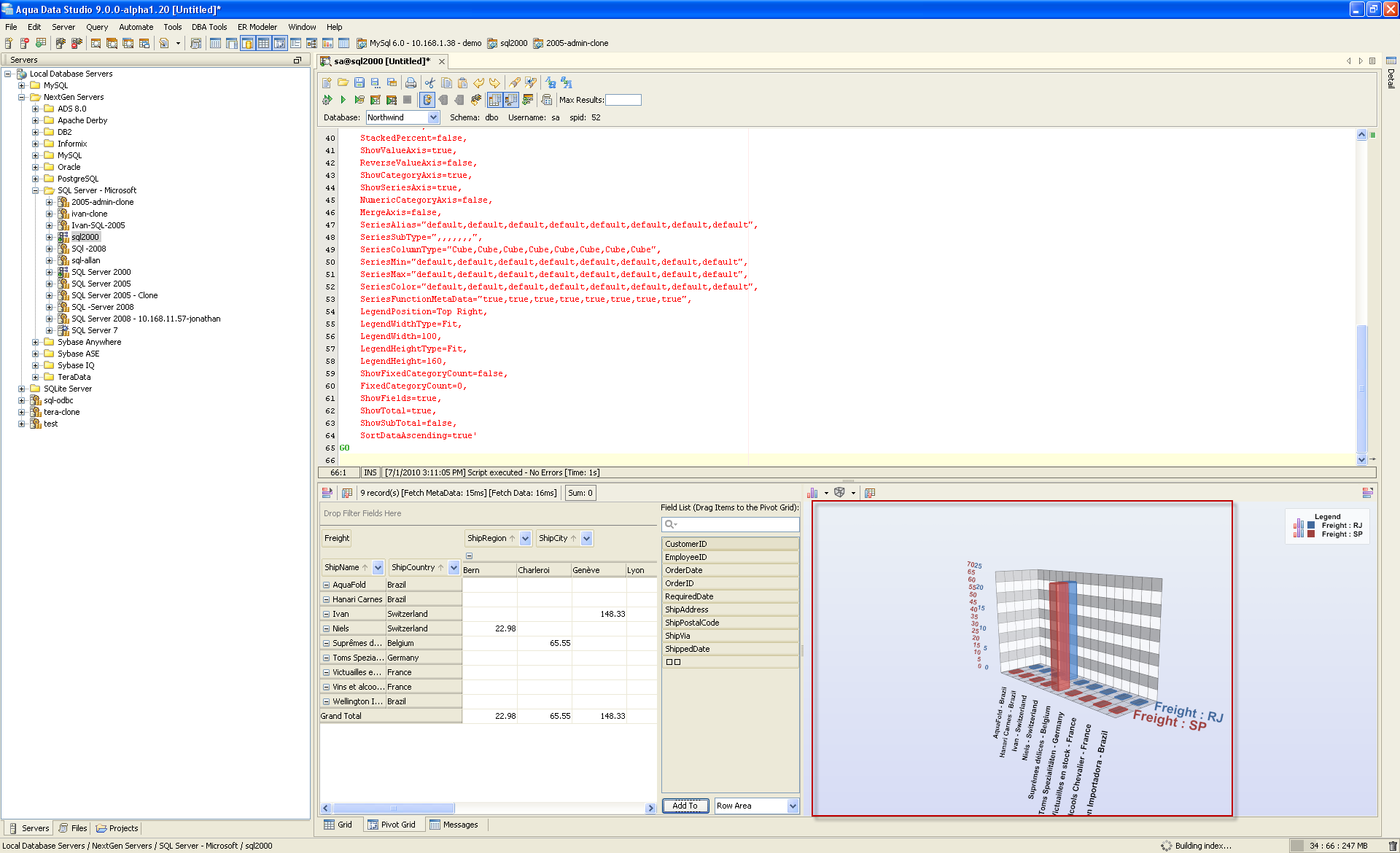Click the Undo arrow icon
This screenshot has height=853, width=1400.
pos(479,83)
